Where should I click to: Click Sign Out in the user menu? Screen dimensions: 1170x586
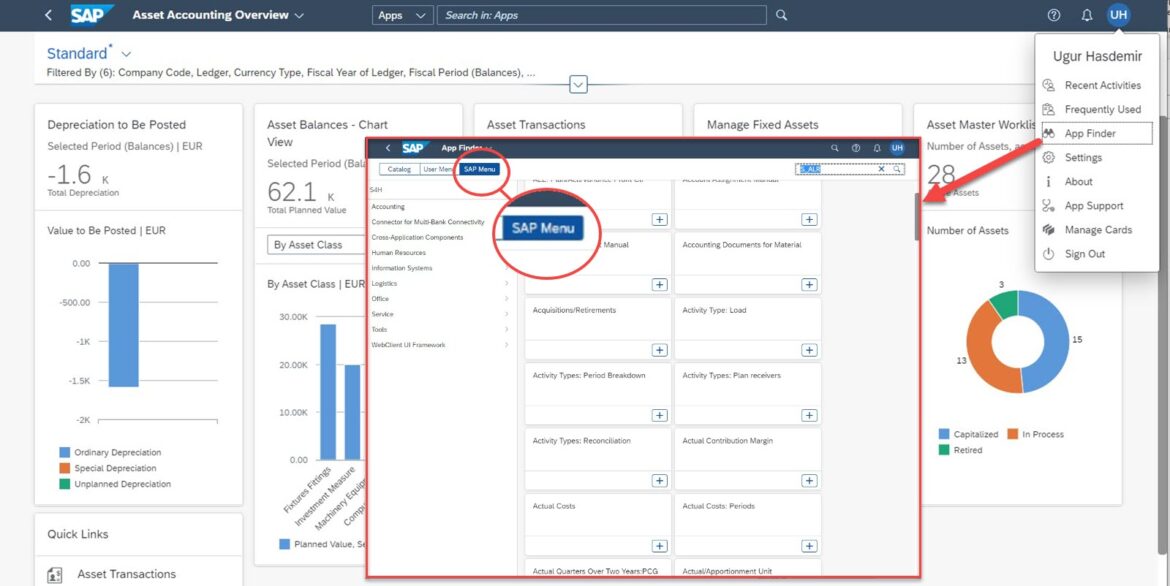pyautogui.click(x=1084, y=254)
